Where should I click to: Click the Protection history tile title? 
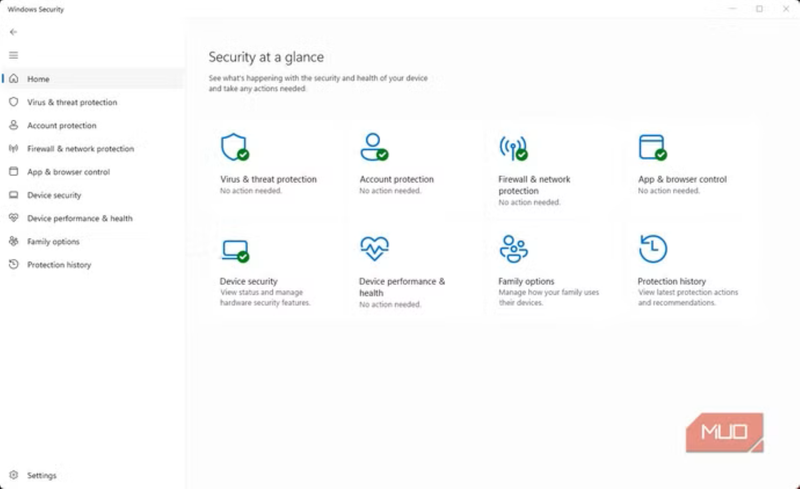click(x=671, y=281)
